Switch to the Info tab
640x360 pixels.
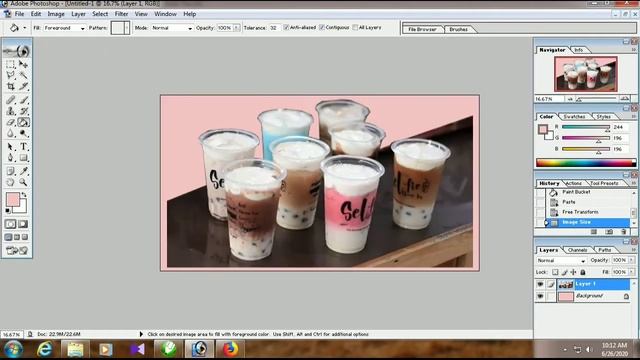(x=579, y=50)
